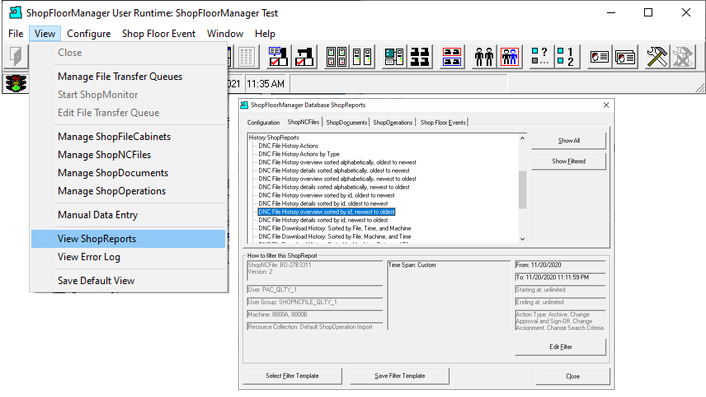This screenshot has height=397, width=706.
Task: Click report list scrollbar up arrow
Action: tap(522, 138)
